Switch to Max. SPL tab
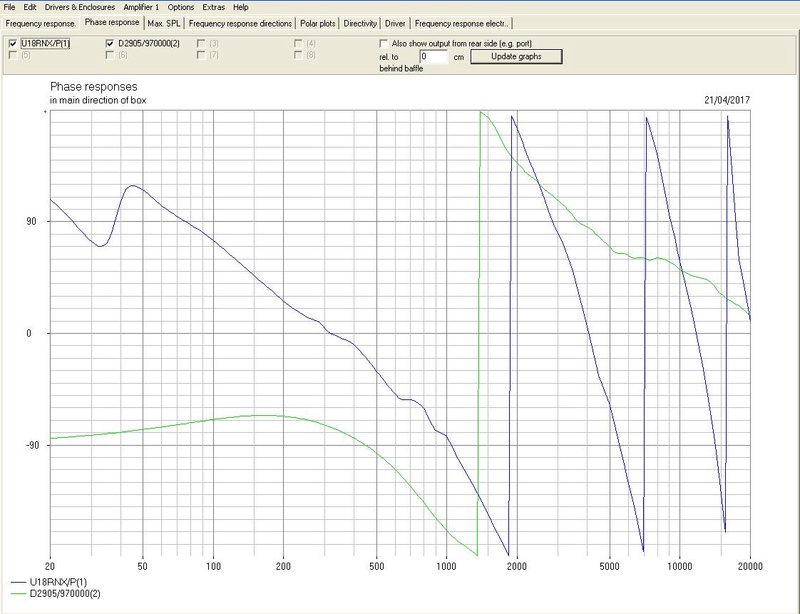Screen dimensions: 800x614 164,23
